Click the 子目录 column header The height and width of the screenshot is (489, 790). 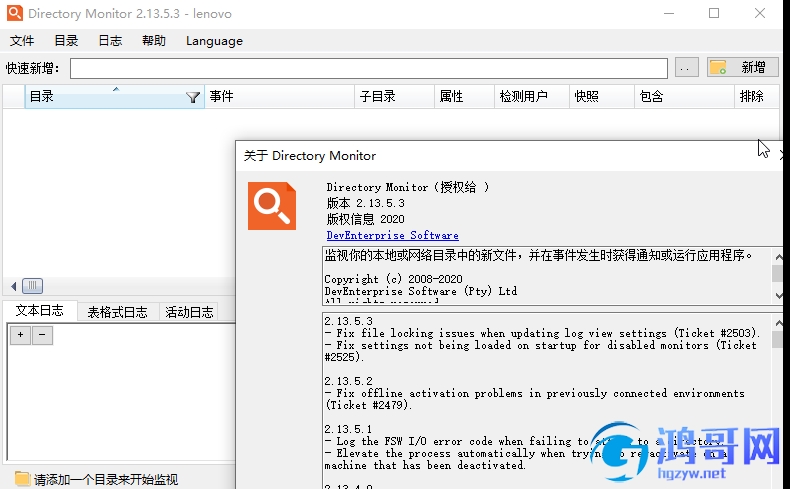coord(394,96)
